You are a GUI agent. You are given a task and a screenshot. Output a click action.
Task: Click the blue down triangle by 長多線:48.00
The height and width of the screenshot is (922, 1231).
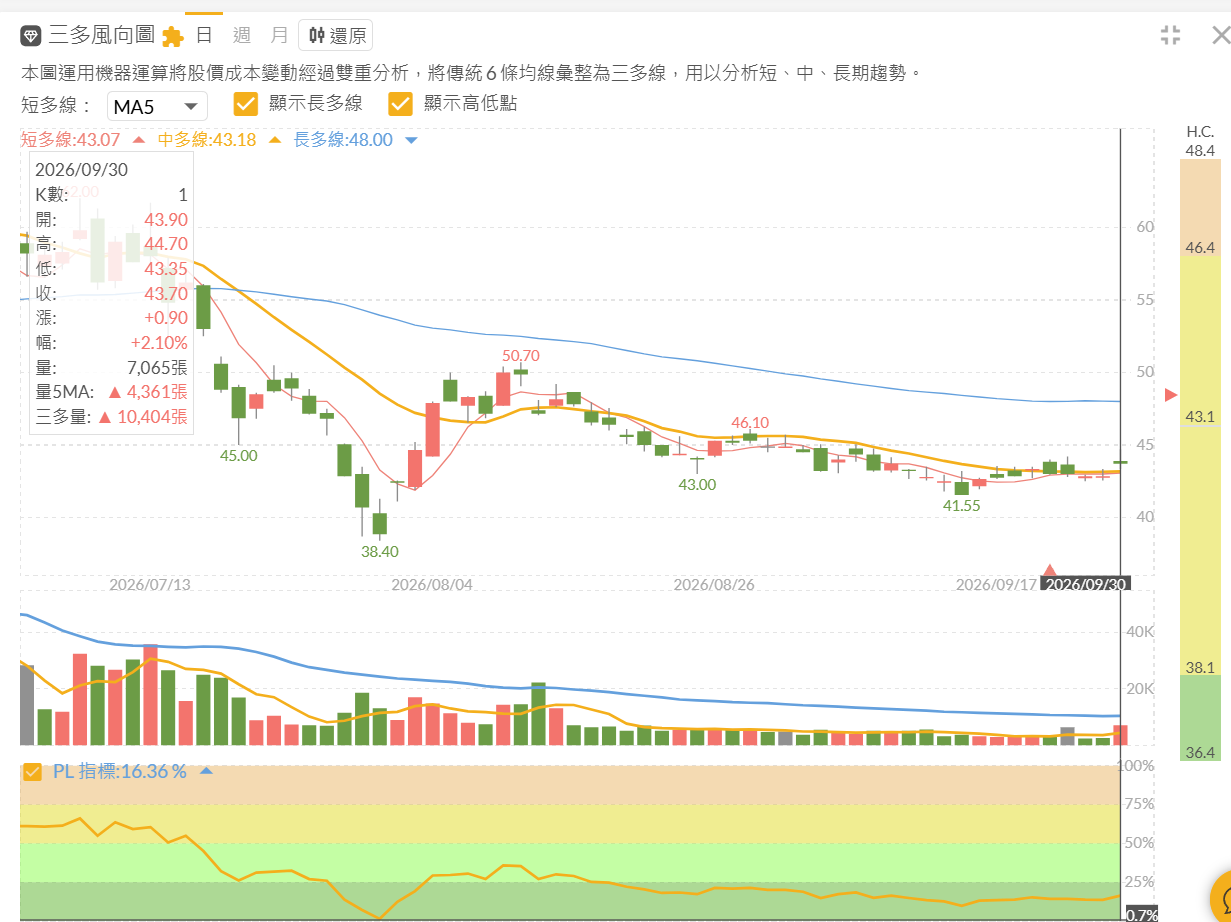410,141
